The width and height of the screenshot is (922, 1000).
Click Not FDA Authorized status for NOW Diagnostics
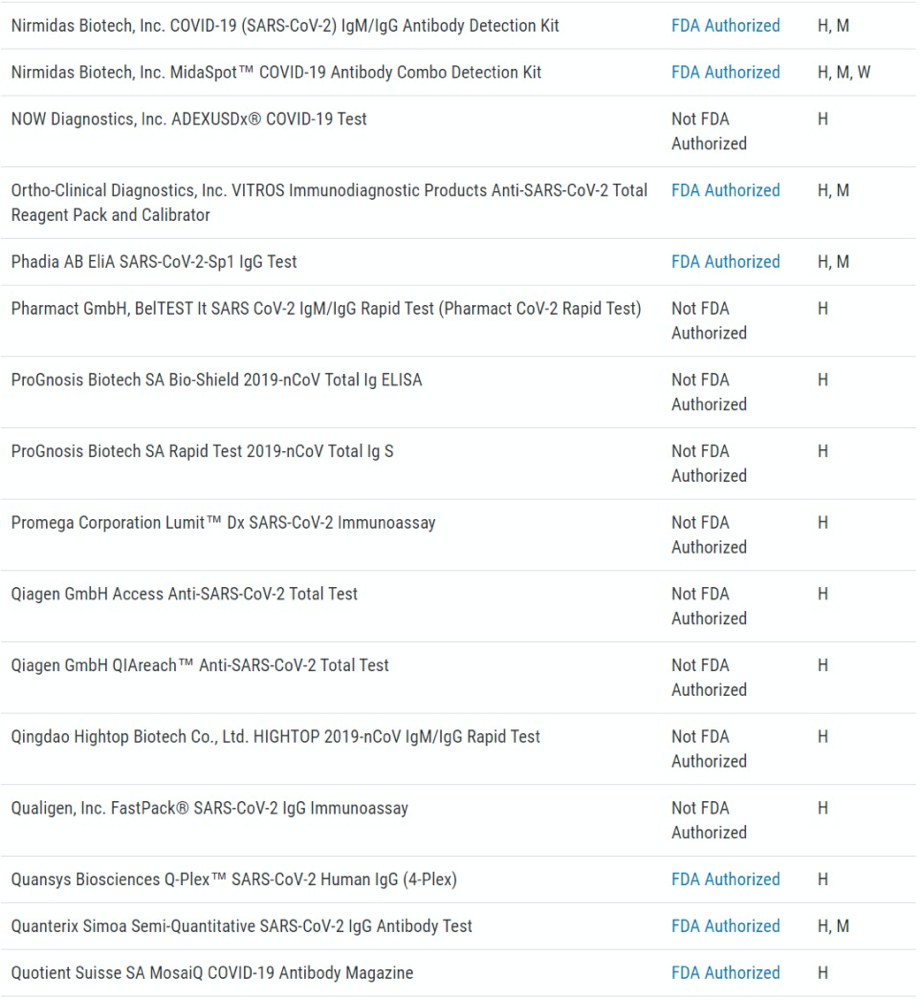coord(708,131)
